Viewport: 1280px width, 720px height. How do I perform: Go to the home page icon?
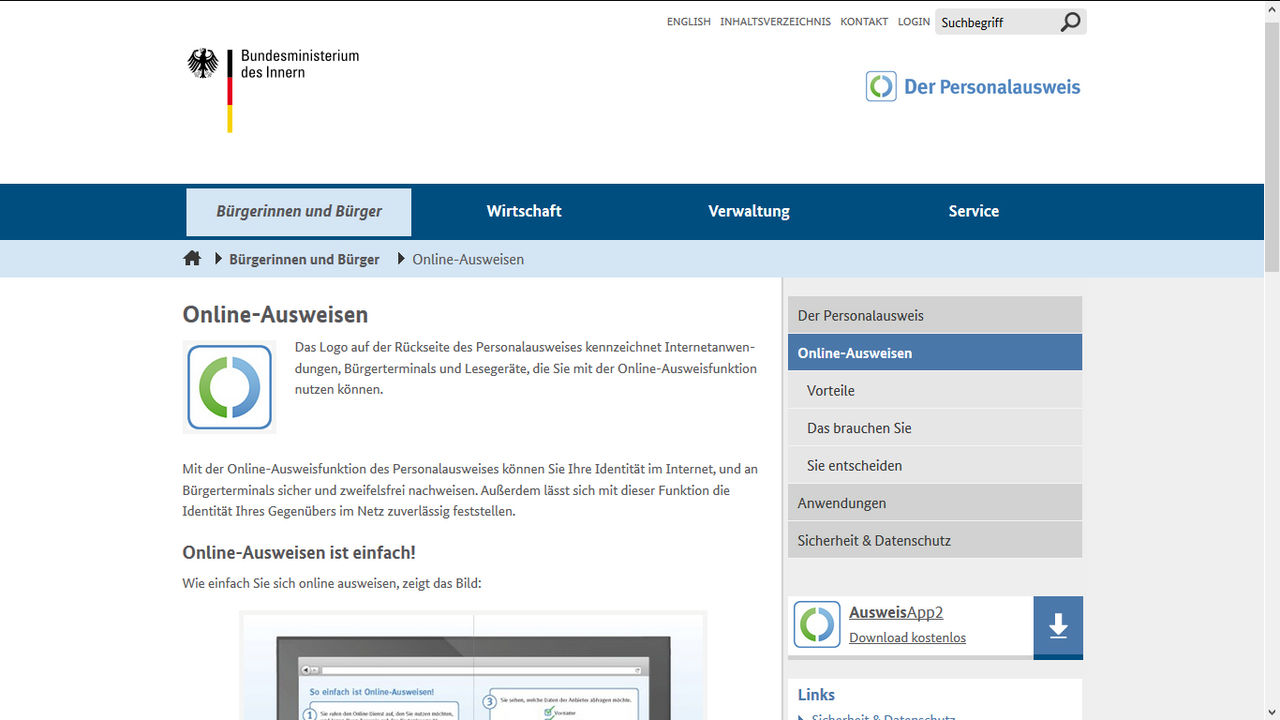(x=192, y=259)
